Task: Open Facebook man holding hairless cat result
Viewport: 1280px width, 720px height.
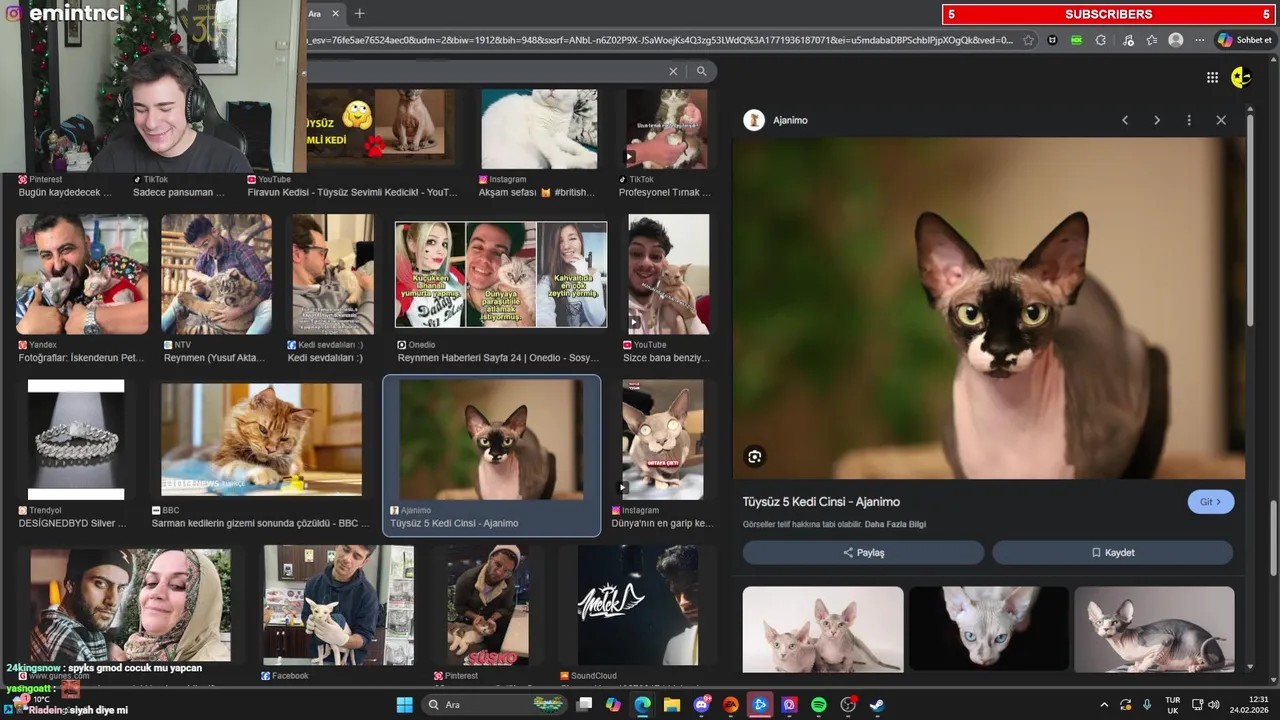Action: [x=338, y=605]
